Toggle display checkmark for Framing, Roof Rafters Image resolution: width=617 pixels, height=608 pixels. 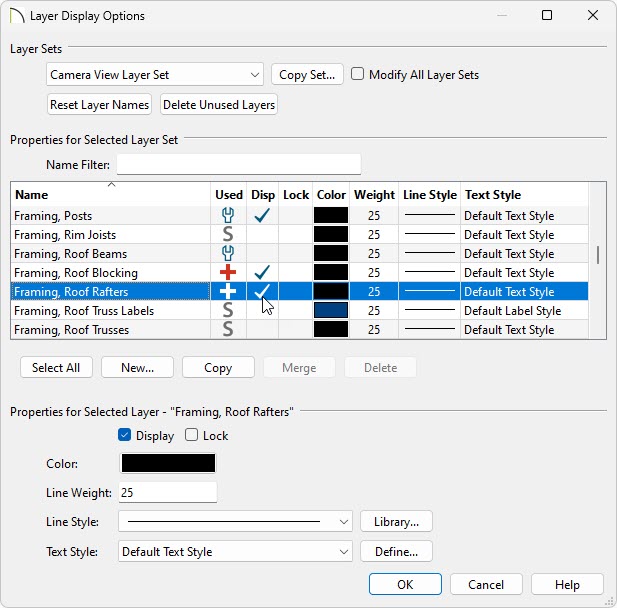tap(262, 291)
